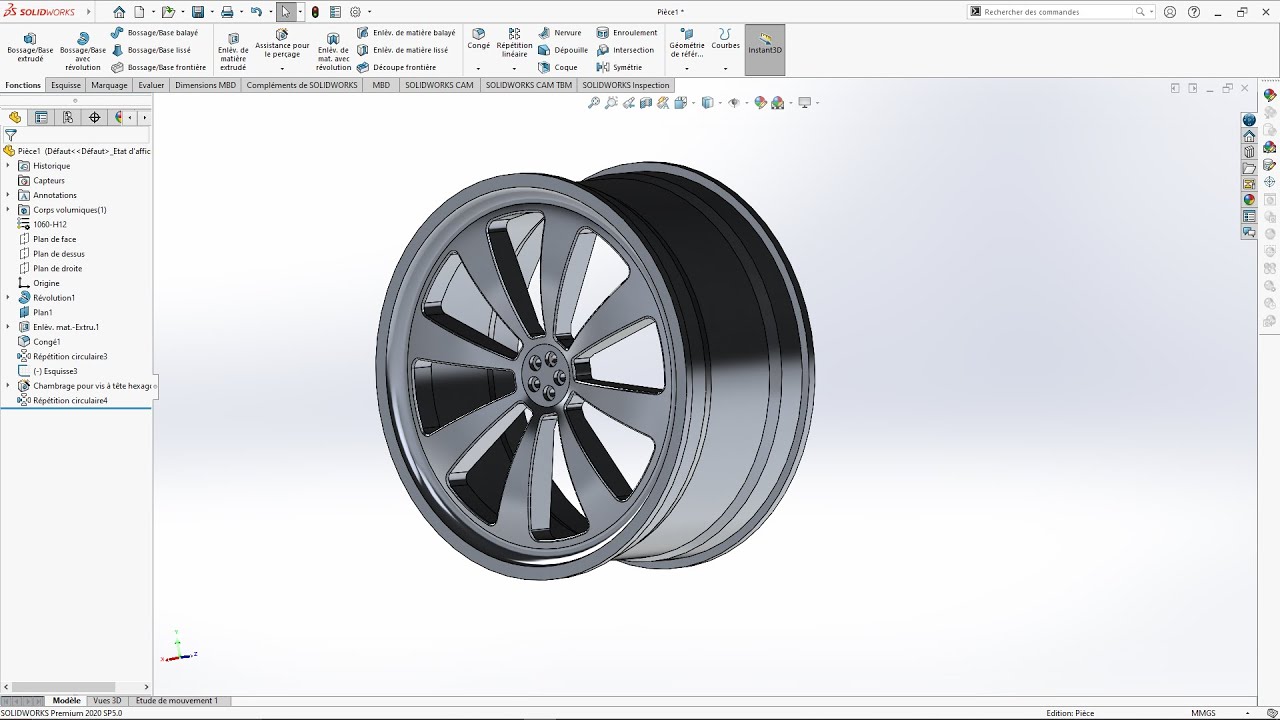Select Plan de face in the tree

[54, 239]
